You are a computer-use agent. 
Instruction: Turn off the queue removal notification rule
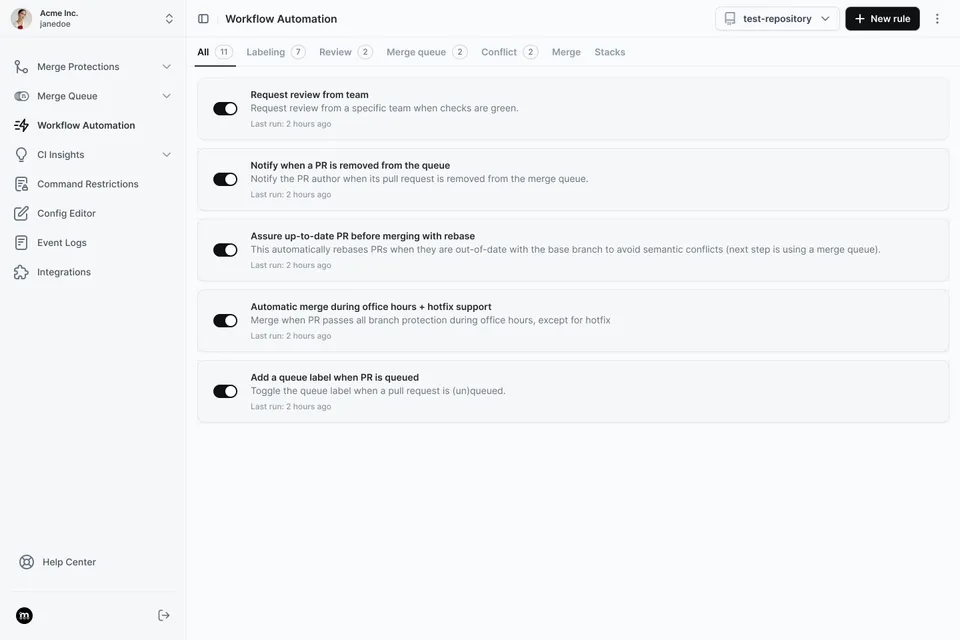click(x=226, y=177)
